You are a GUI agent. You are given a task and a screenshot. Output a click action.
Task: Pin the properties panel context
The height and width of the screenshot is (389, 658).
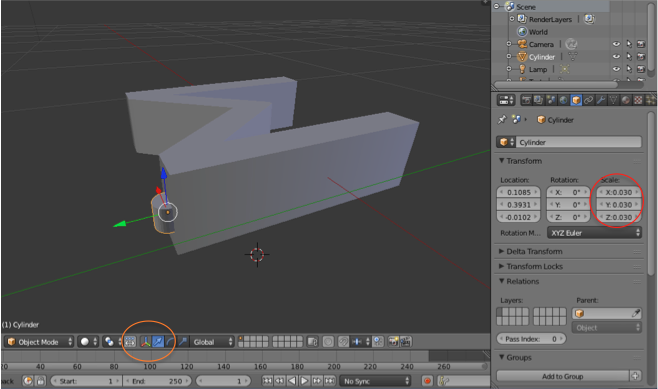click(x=502, y=120)
